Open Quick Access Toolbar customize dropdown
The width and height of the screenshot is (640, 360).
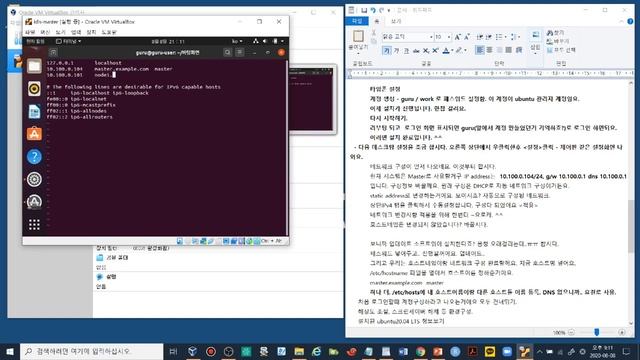(389, 10)
